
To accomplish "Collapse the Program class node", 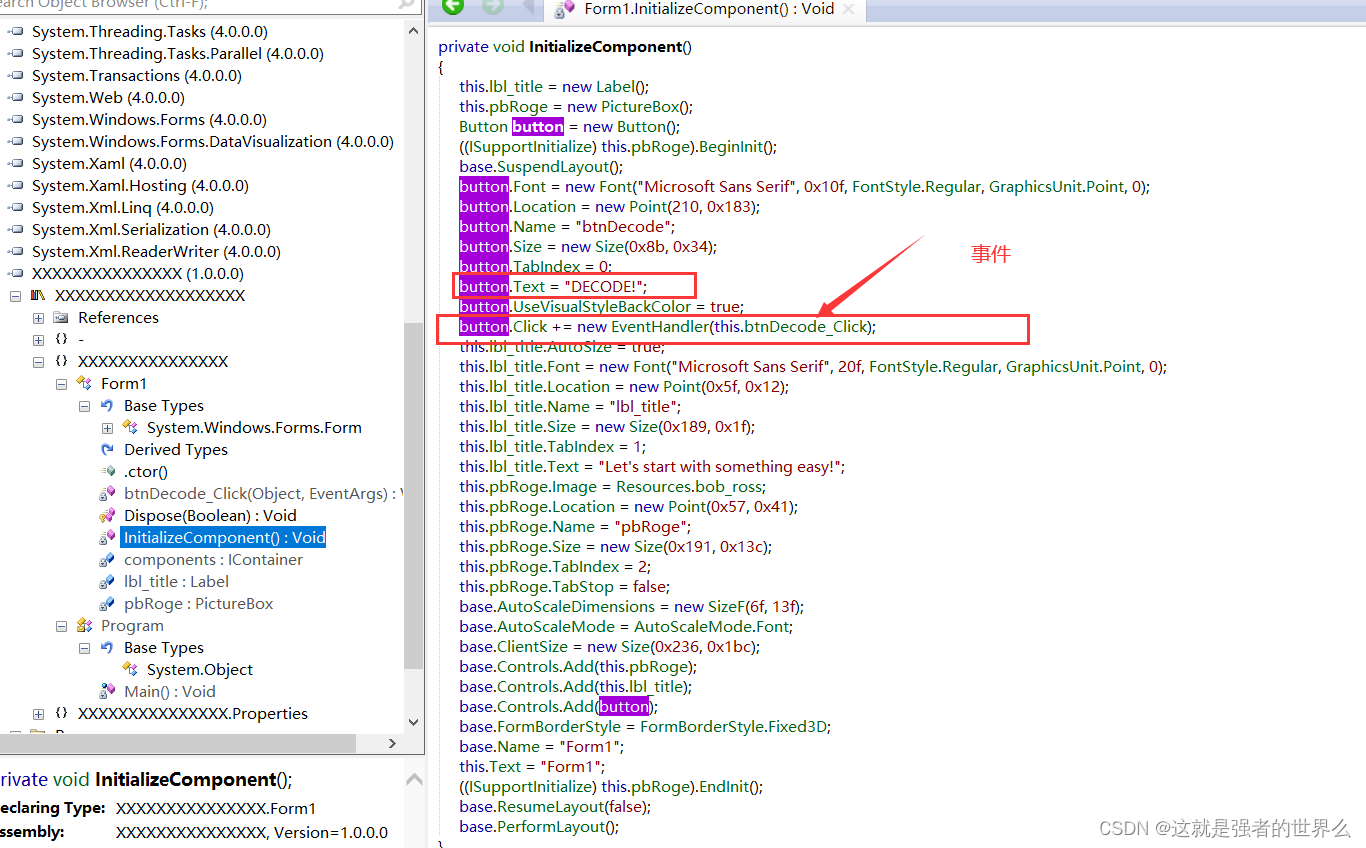I will click(62, 626).
